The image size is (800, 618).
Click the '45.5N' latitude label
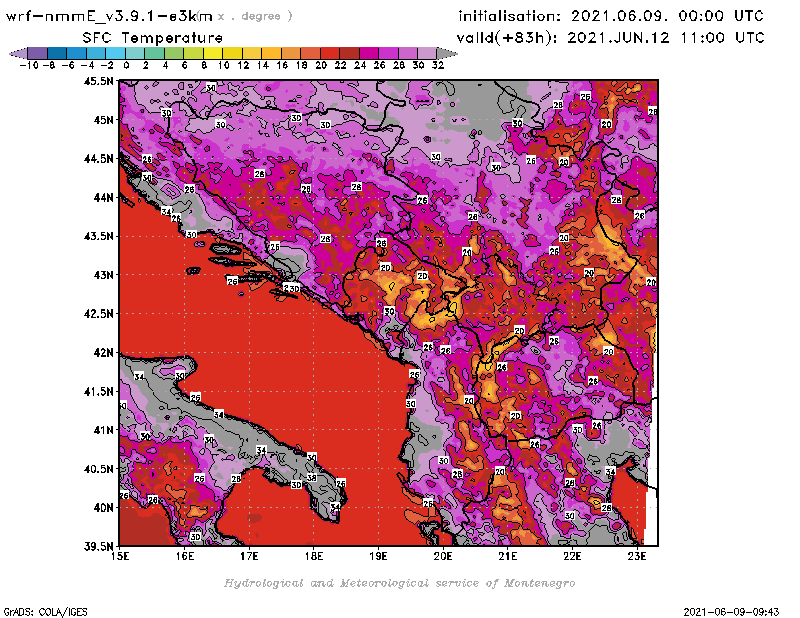(x=98, y=81)
